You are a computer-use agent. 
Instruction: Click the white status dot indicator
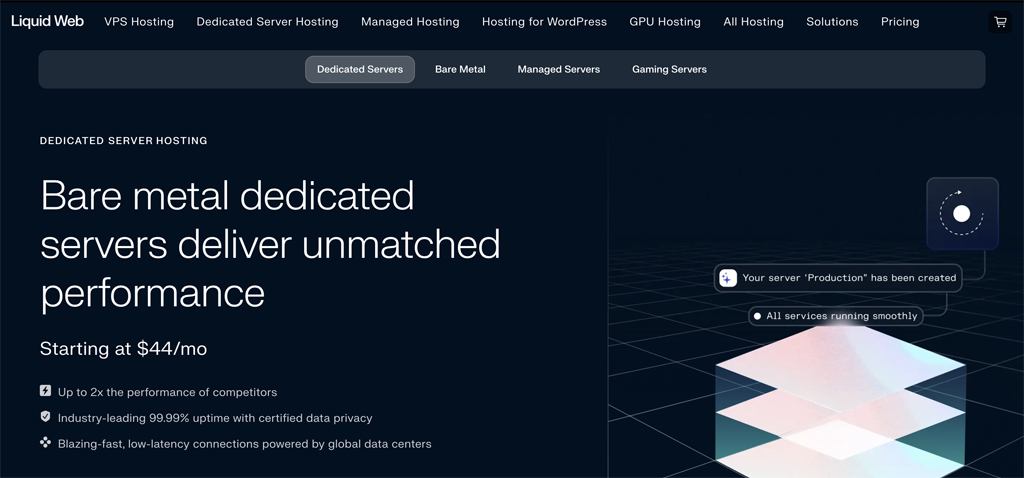757,316
